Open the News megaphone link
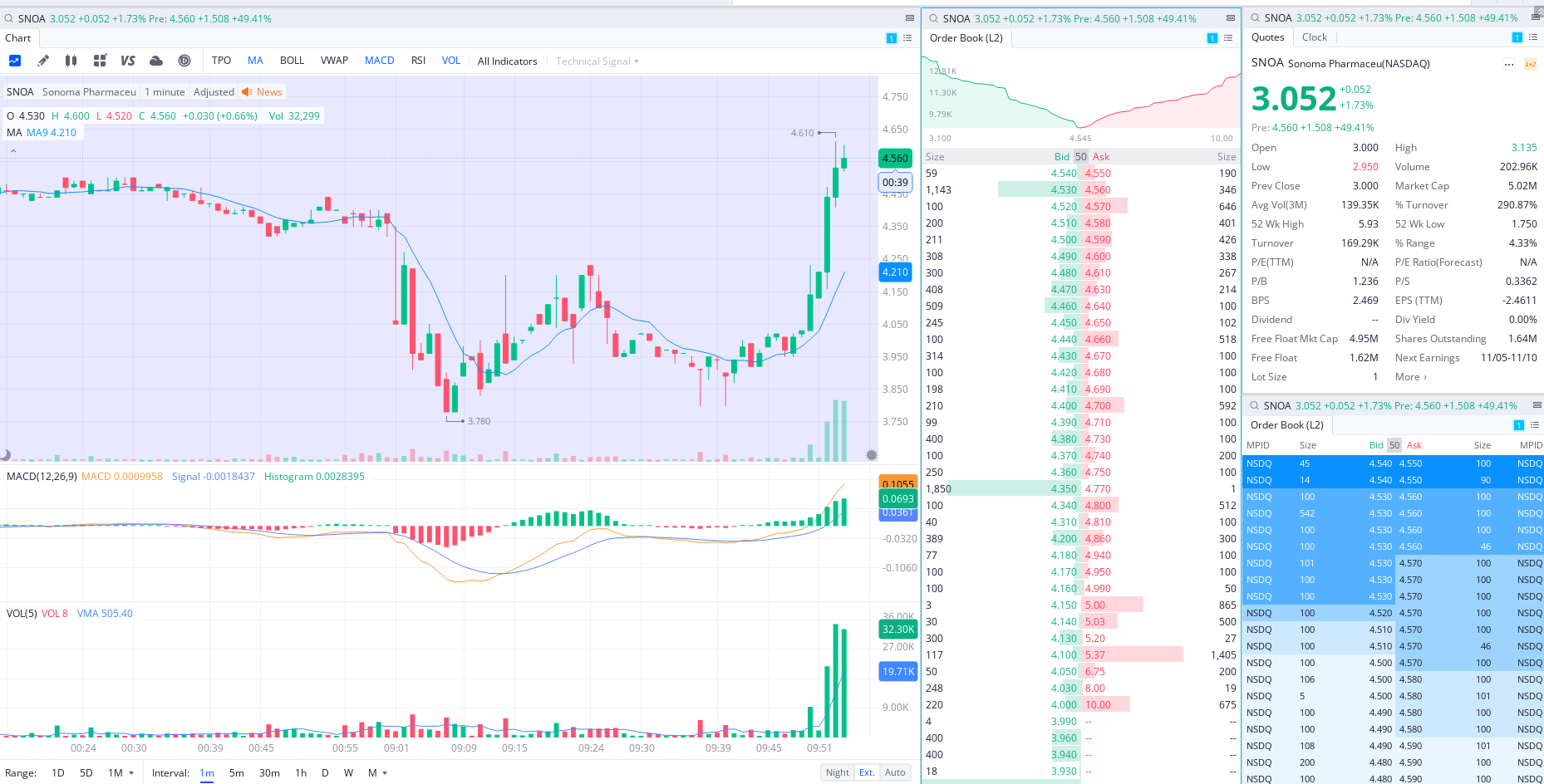The image size is (1544, 784). click(262, 92)
